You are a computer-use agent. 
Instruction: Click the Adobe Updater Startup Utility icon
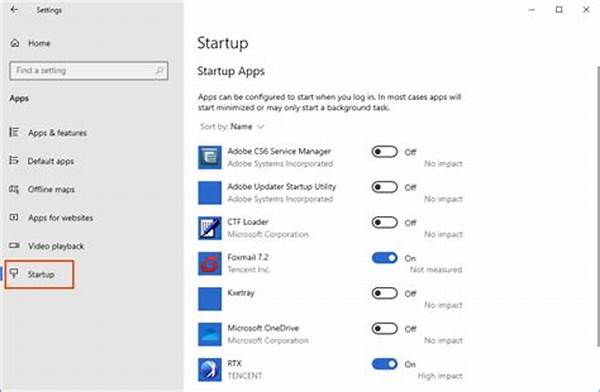click(210, 193)
